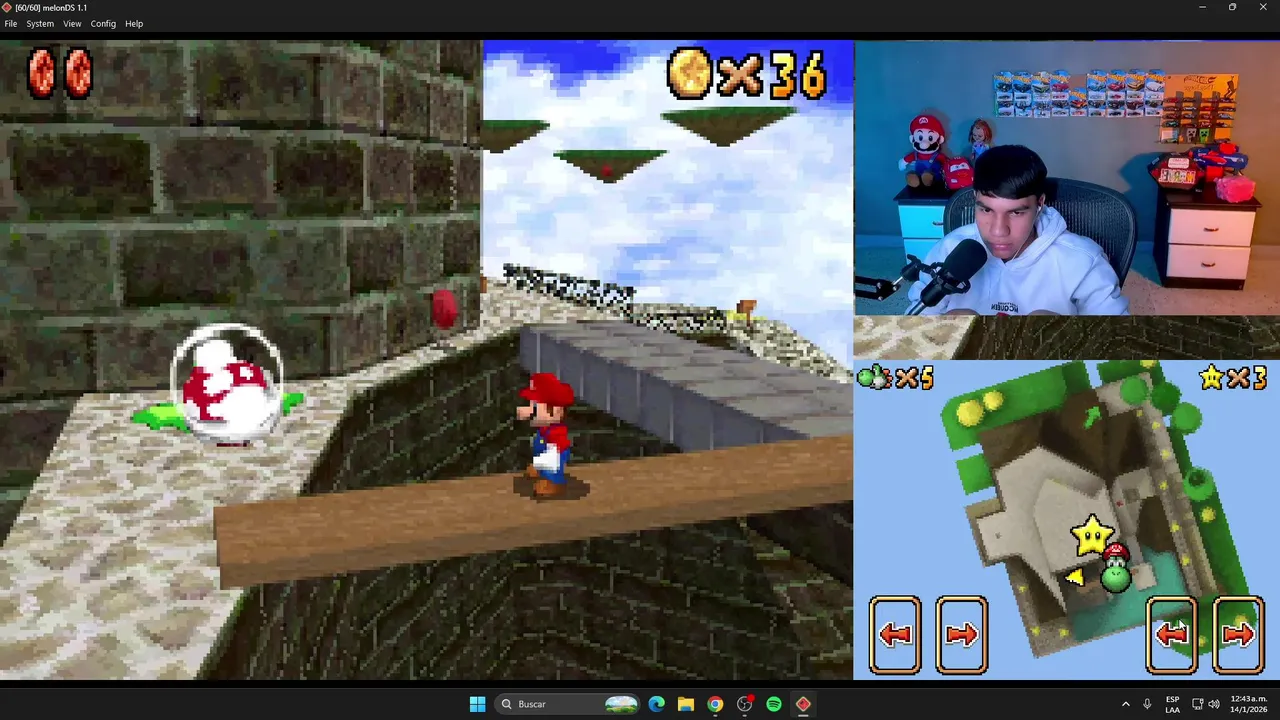Open the File menu

click(x=11, y=23)
